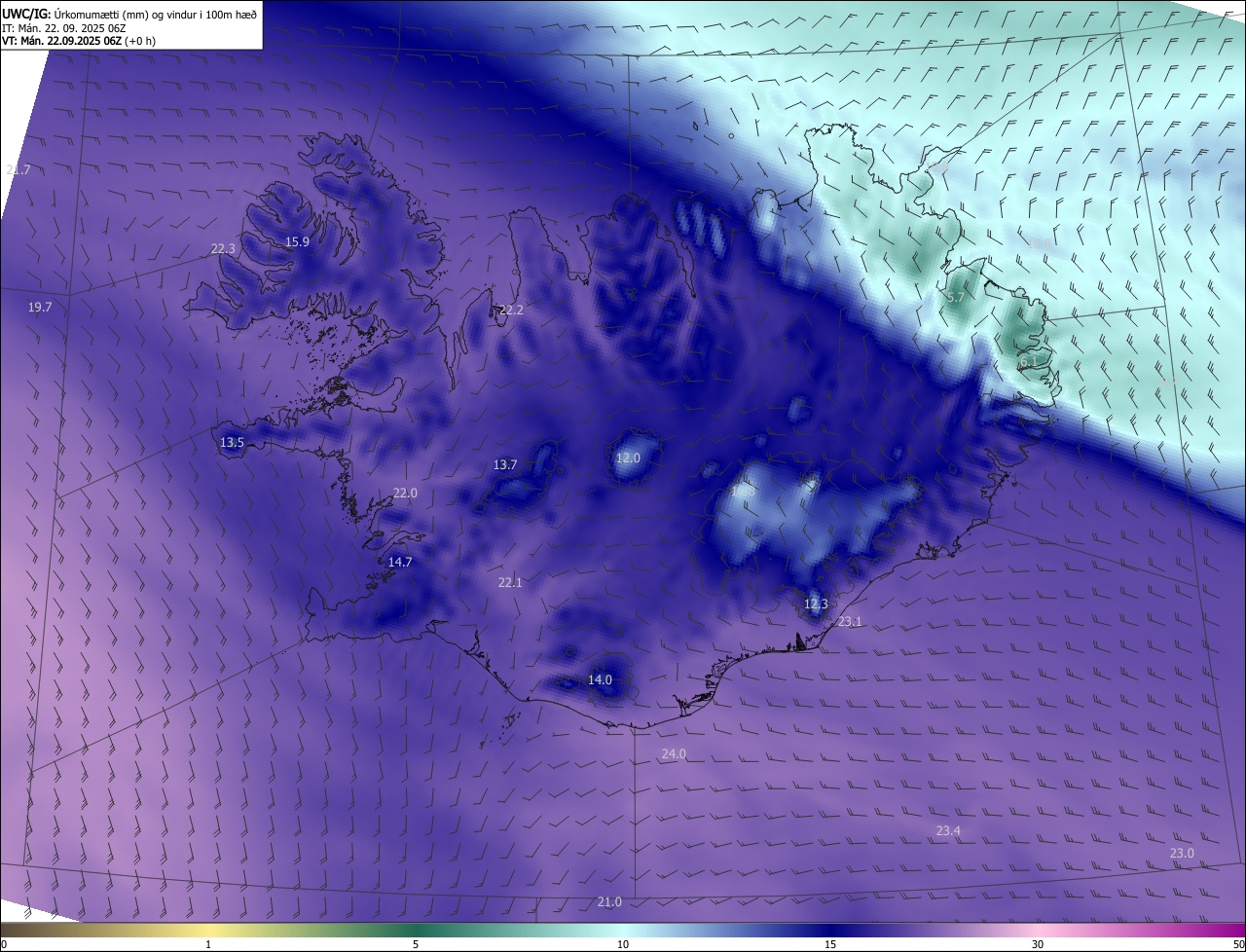1246x952 pixels.
Task: Click the 10 tick on the color scale
Action: (623, 944)
